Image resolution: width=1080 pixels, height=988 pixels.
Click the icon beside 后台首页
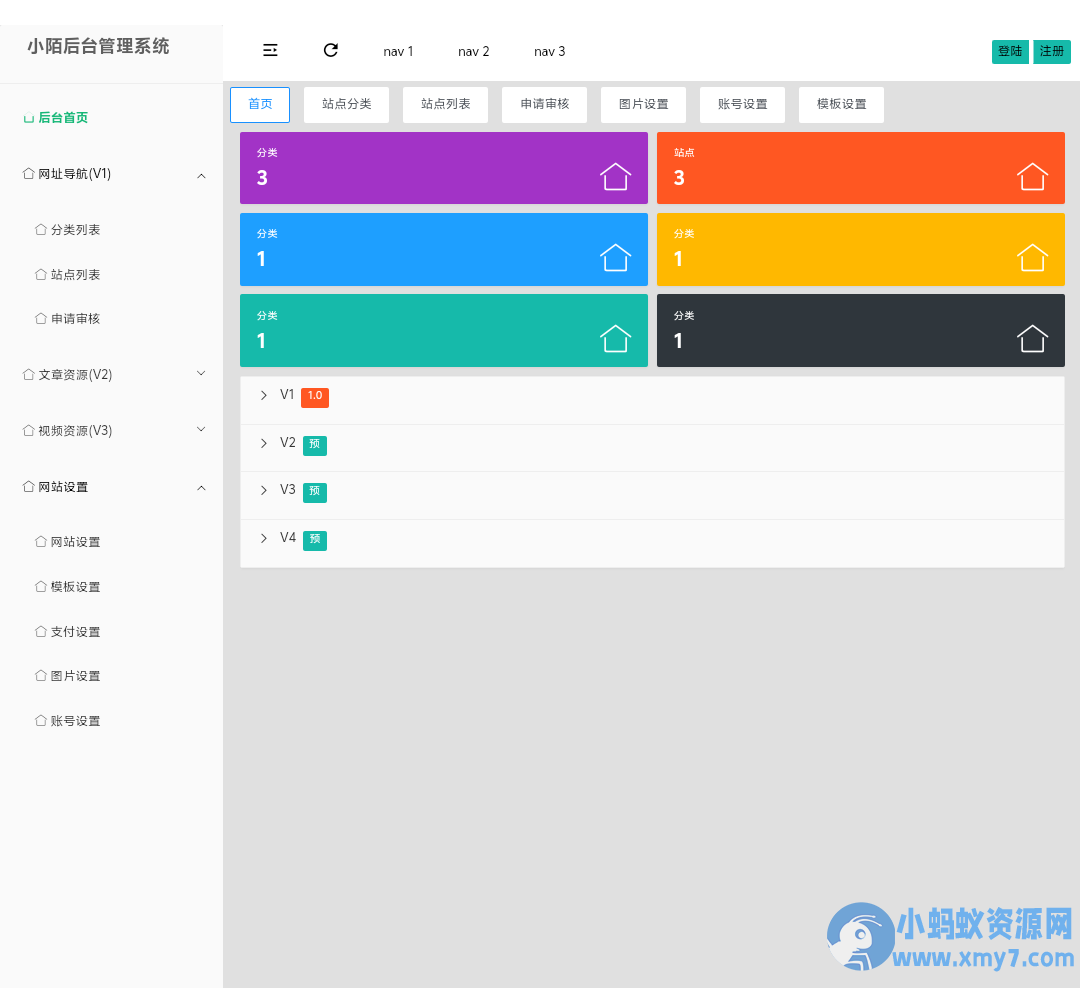point(28,118)
